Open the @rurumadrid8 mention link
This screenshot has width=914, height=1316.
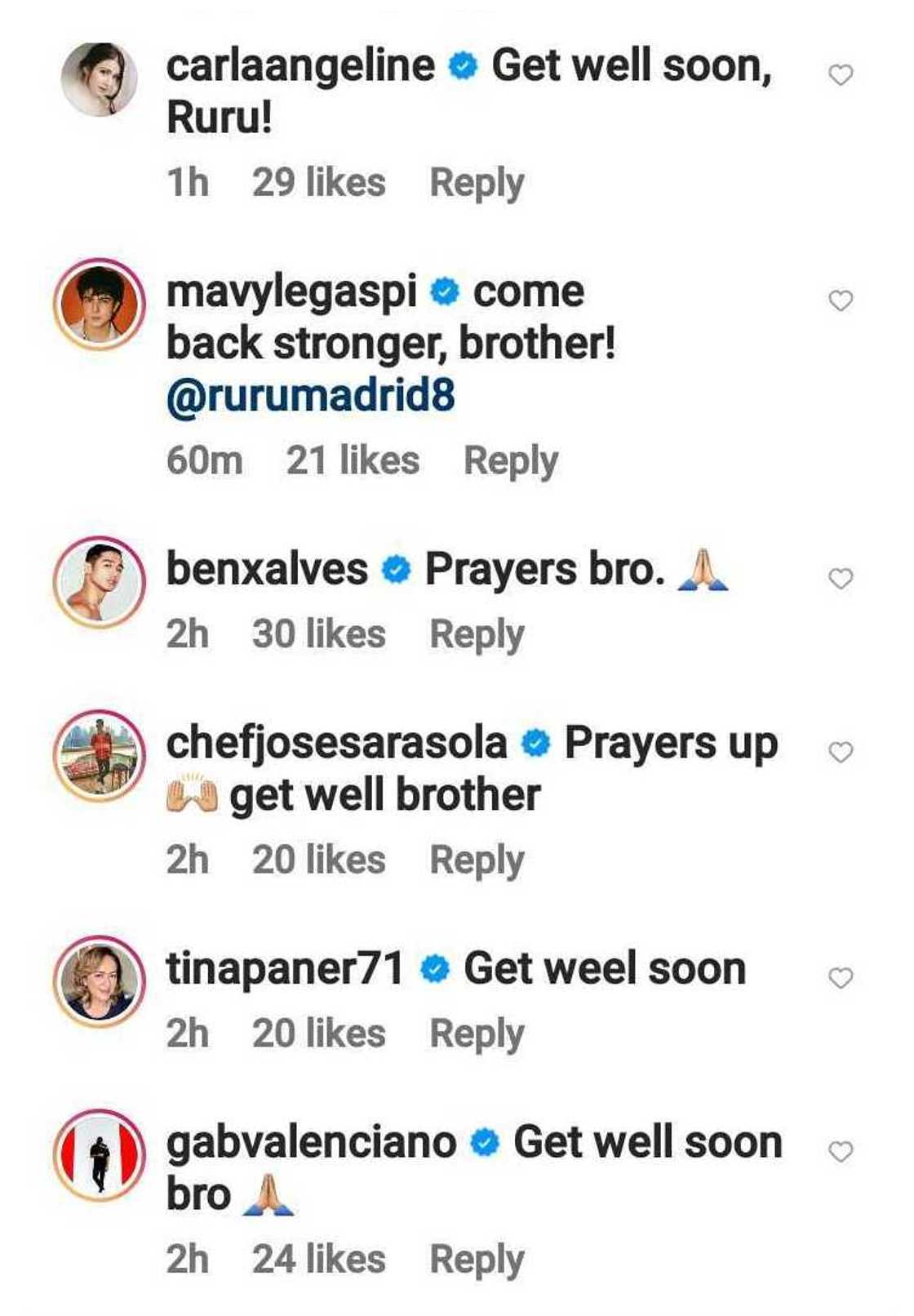point(310,397)
